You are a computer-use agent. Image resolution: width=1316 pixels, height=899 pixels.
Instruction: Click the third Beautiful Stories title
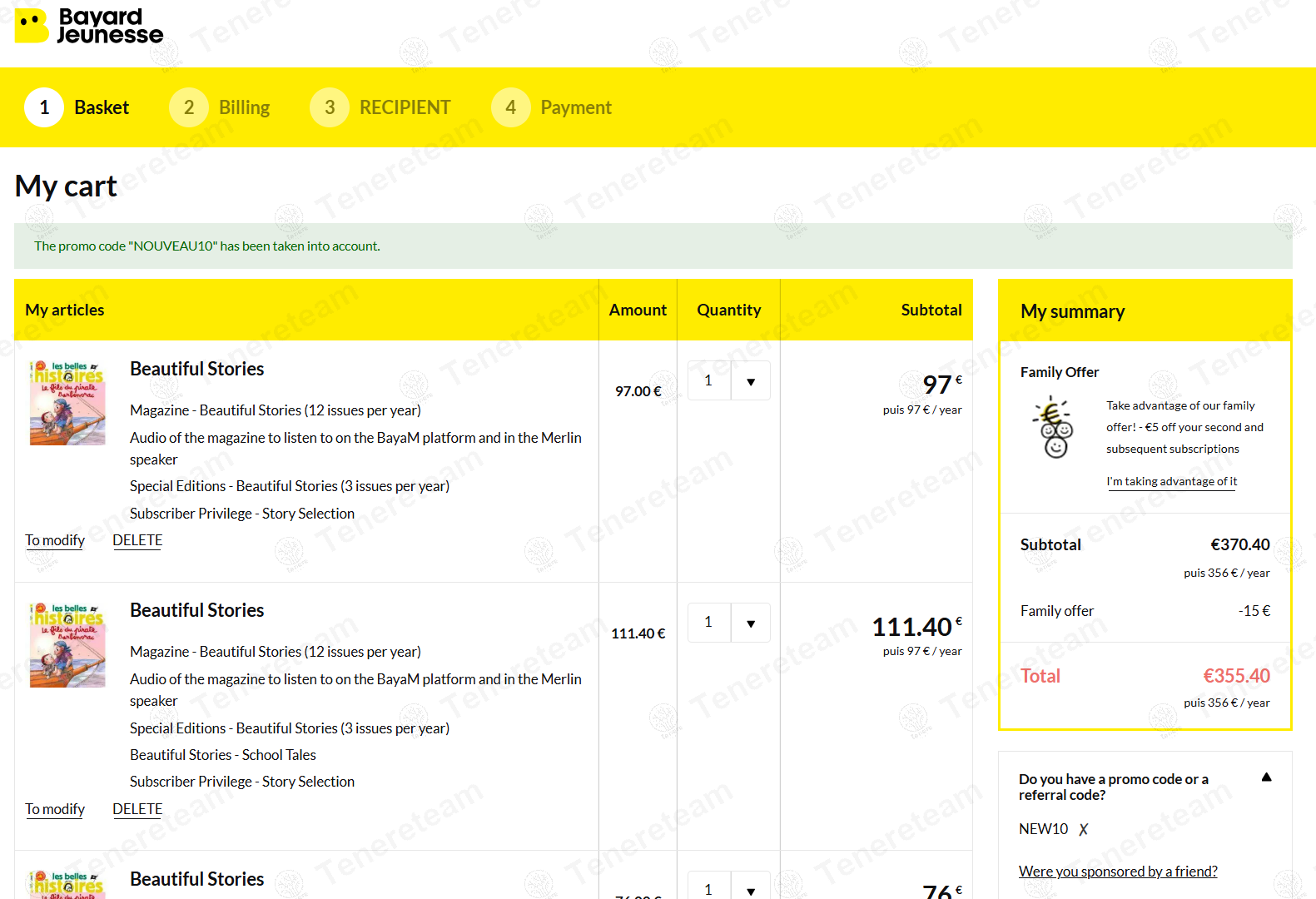[197, 879]
